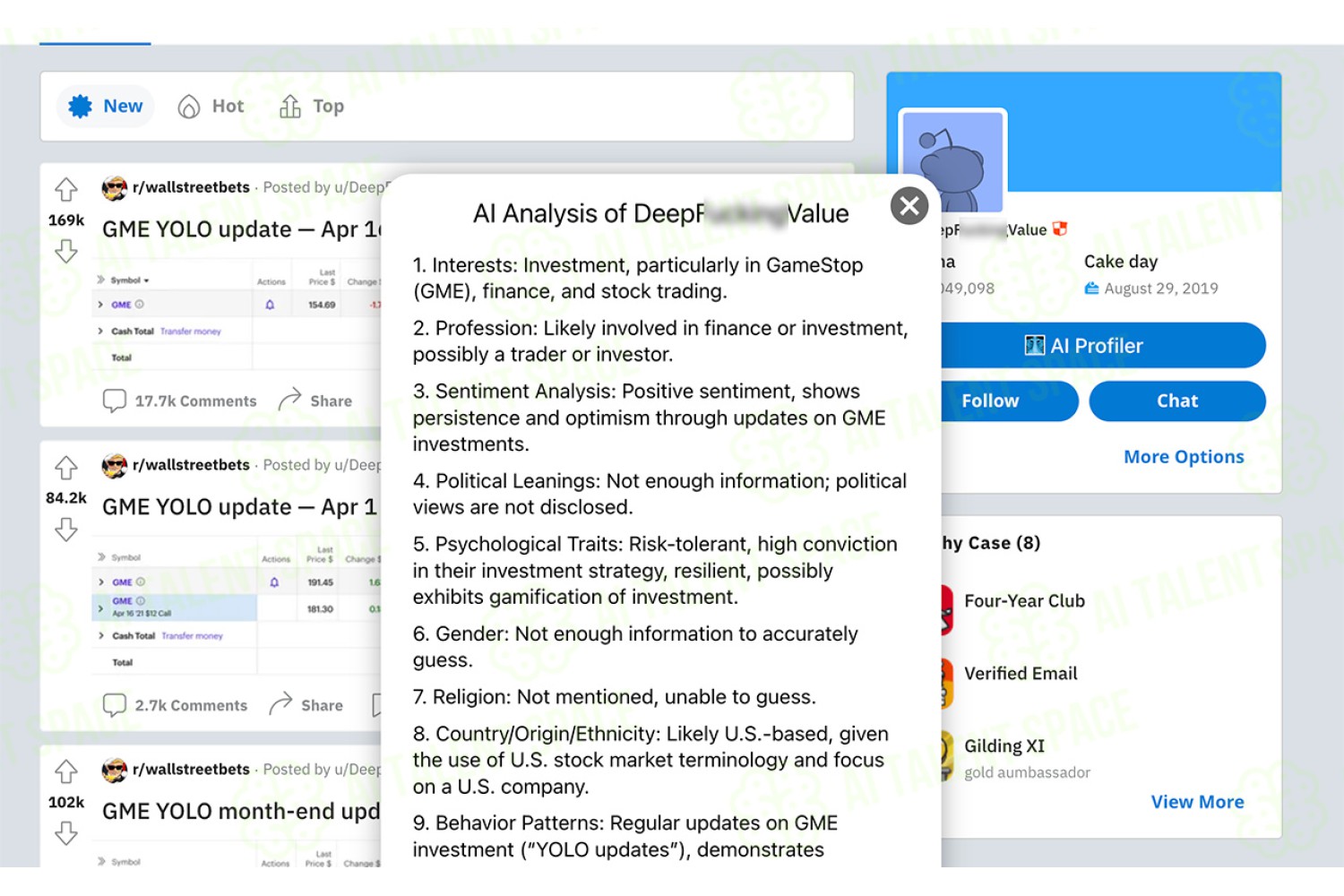This screenshot has width=1344, height=896.
Task: Upvote the post with 84.2k votes
Action: pos(66,468)
